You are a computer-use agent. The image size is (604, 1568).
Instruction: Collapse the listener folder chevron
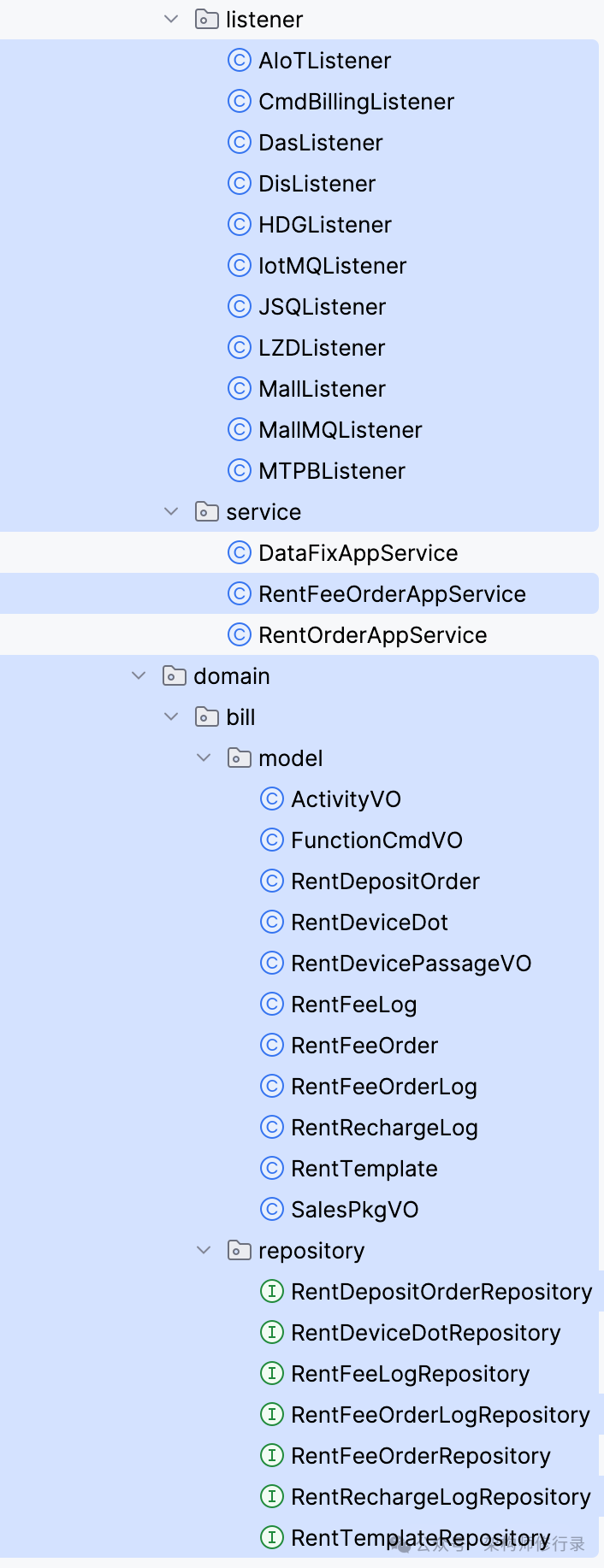[x=171, y=19]
